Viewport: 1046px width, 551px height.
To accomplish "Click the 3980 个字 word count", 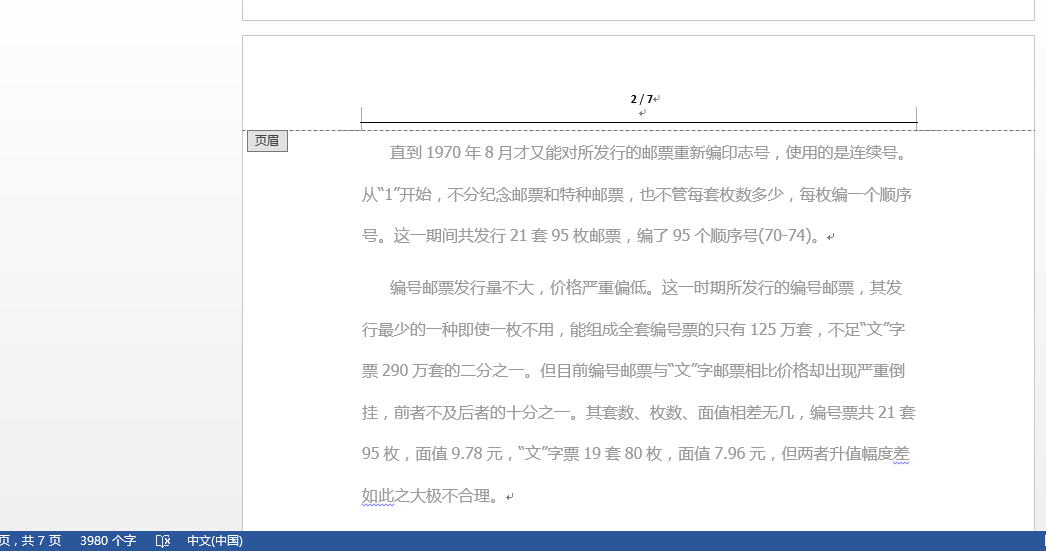I will tap(108, 541).
